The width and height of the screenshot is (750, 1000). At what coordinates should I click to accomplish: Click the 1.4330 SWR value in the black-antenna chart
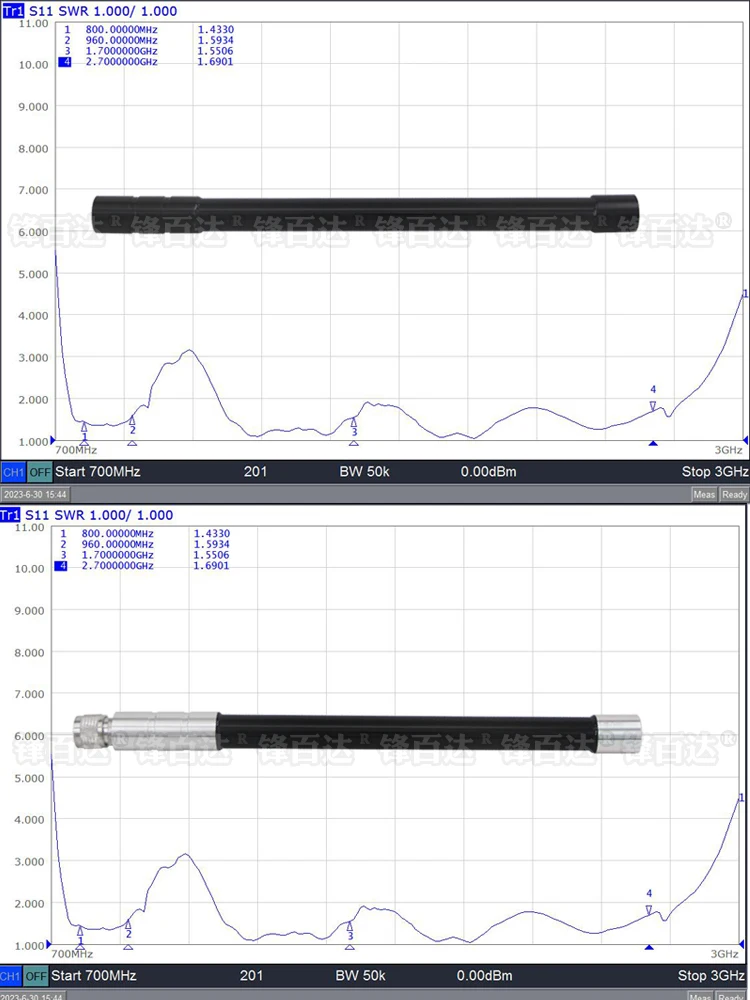(216, 29)
